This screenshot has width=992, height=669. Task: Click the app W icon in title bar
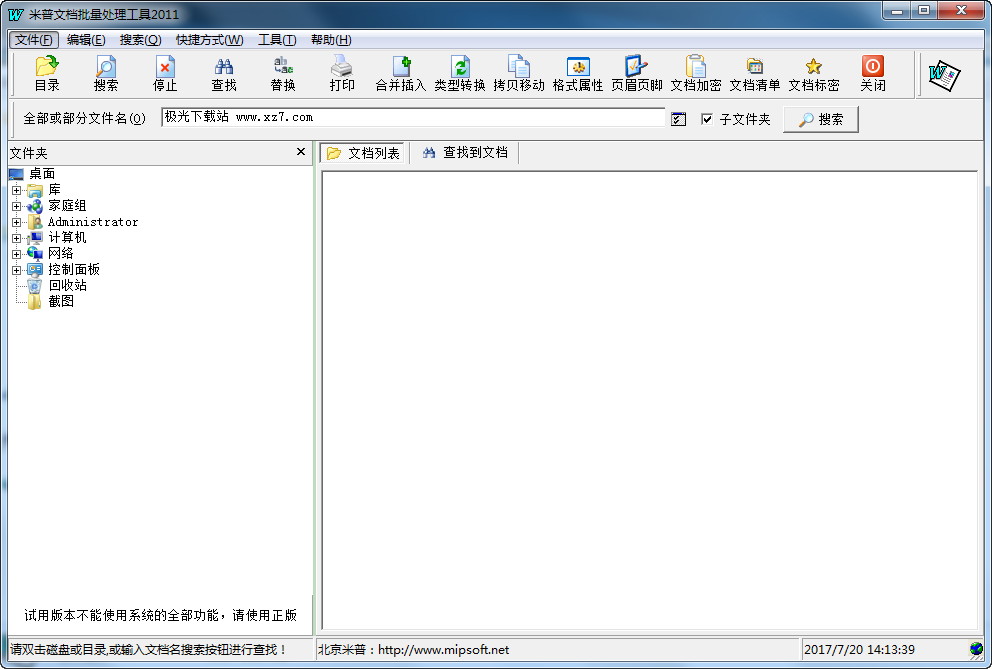pos(16,14)
